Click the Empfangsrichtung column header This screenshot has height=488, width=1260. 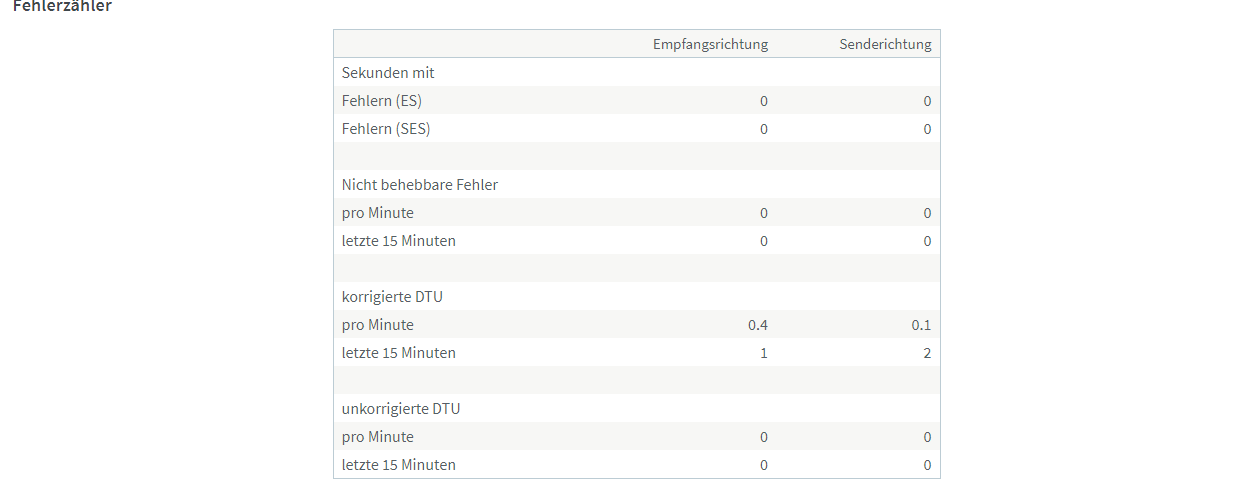710,44
